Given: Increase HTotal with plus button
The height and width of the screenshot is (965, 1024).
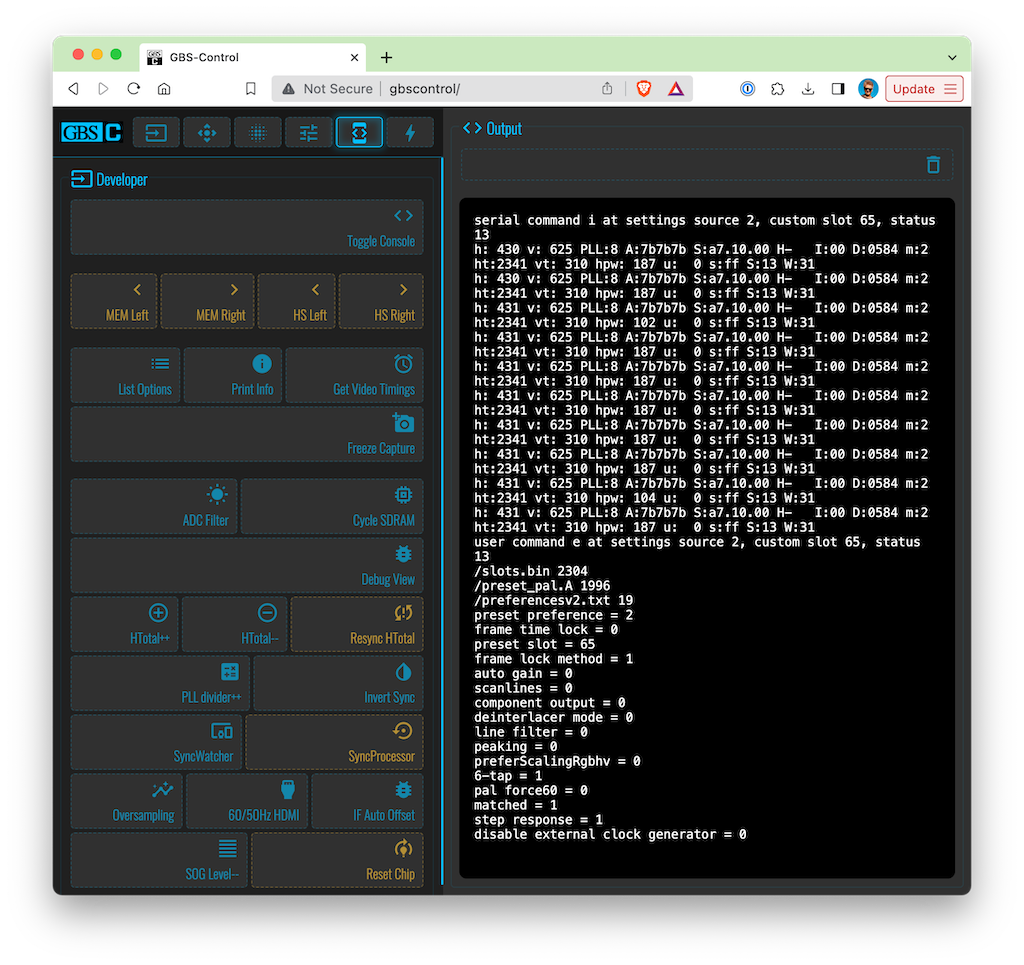Looking at the screenshot, I should (125, 624).
